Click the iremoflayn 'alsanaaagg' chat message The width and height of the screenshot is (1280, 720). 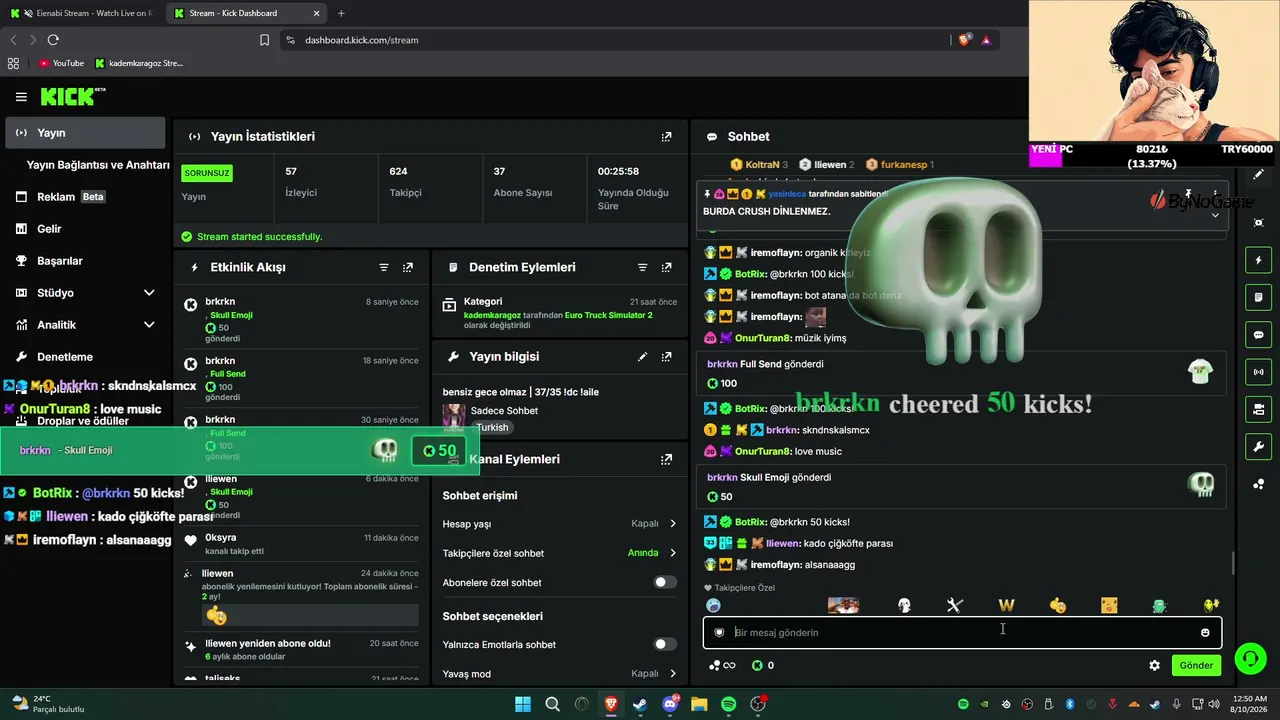[780, 565]
